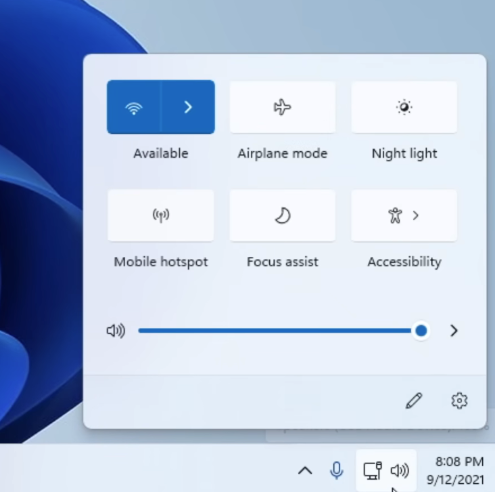Click the volume slider track midpoint
495x492 pixels.
(280, 331)
